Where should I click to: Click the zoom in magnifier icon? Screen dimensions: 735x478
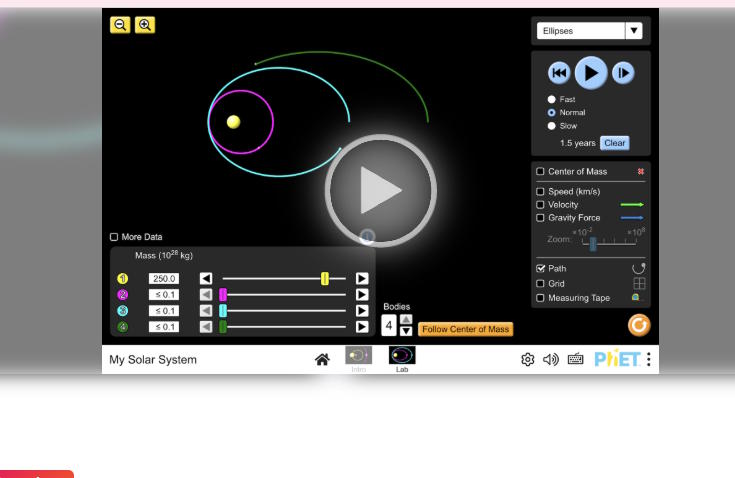145,26
